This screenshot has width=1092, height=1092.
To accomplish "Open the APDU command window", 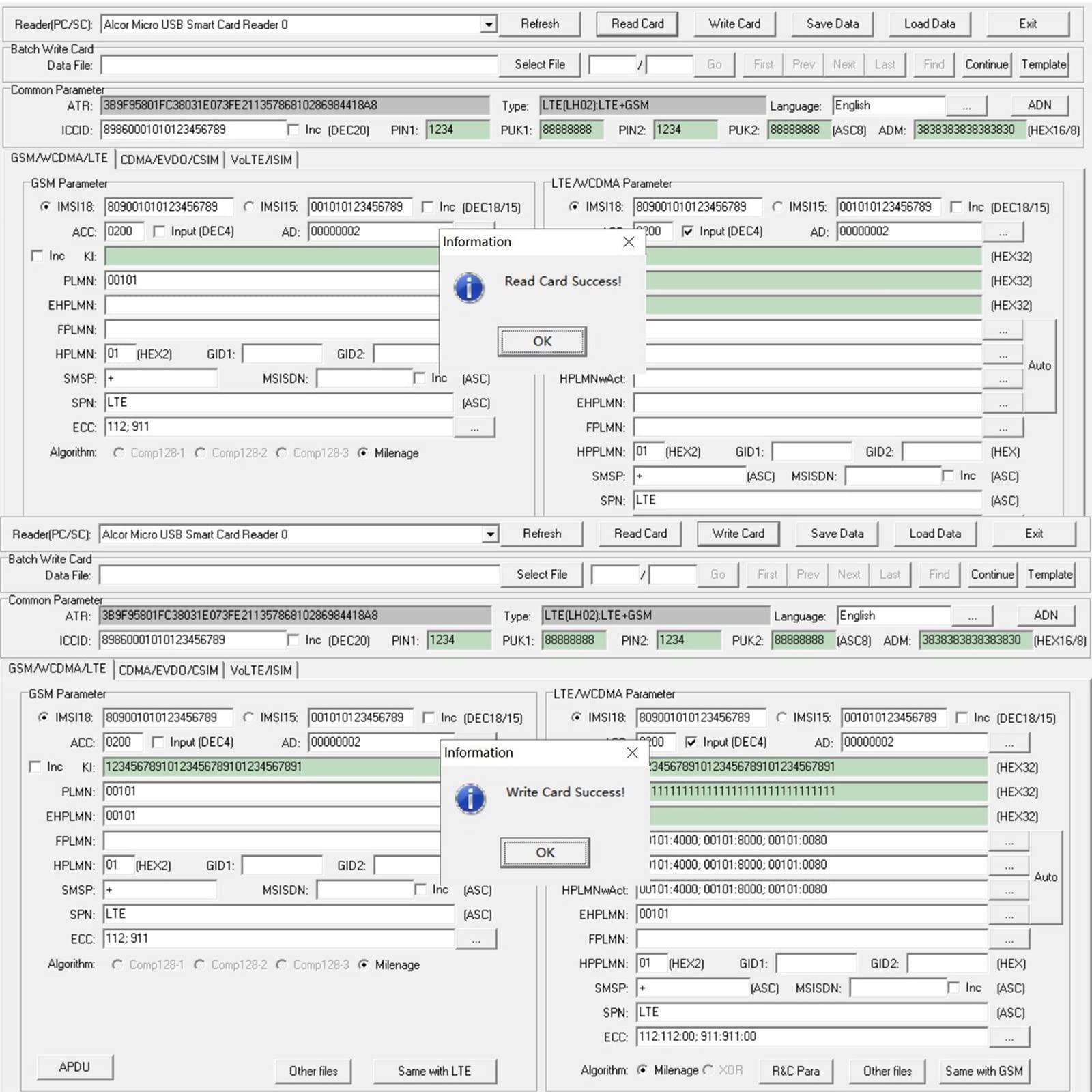I will coord(74,1067).
